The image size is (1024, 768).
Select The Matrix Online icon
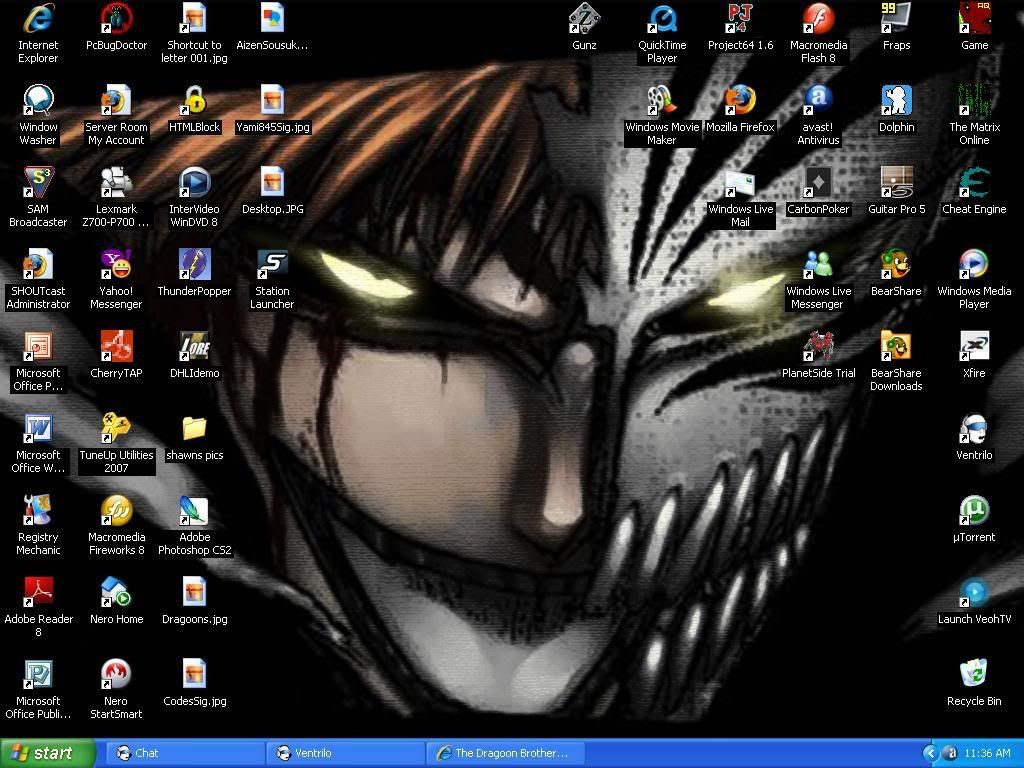(974, 101)
